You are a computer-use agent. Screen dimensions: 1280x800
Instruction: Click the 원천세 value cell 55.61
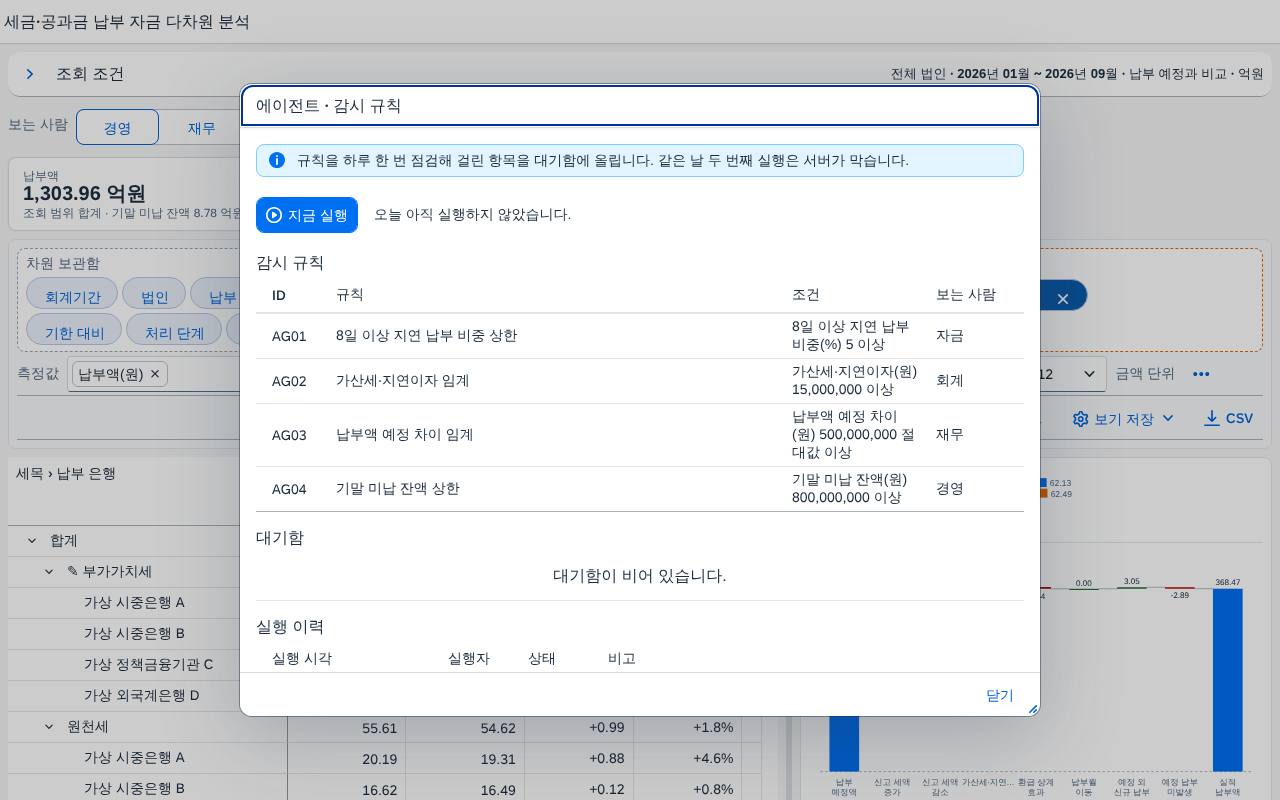[x=346, y=728]
